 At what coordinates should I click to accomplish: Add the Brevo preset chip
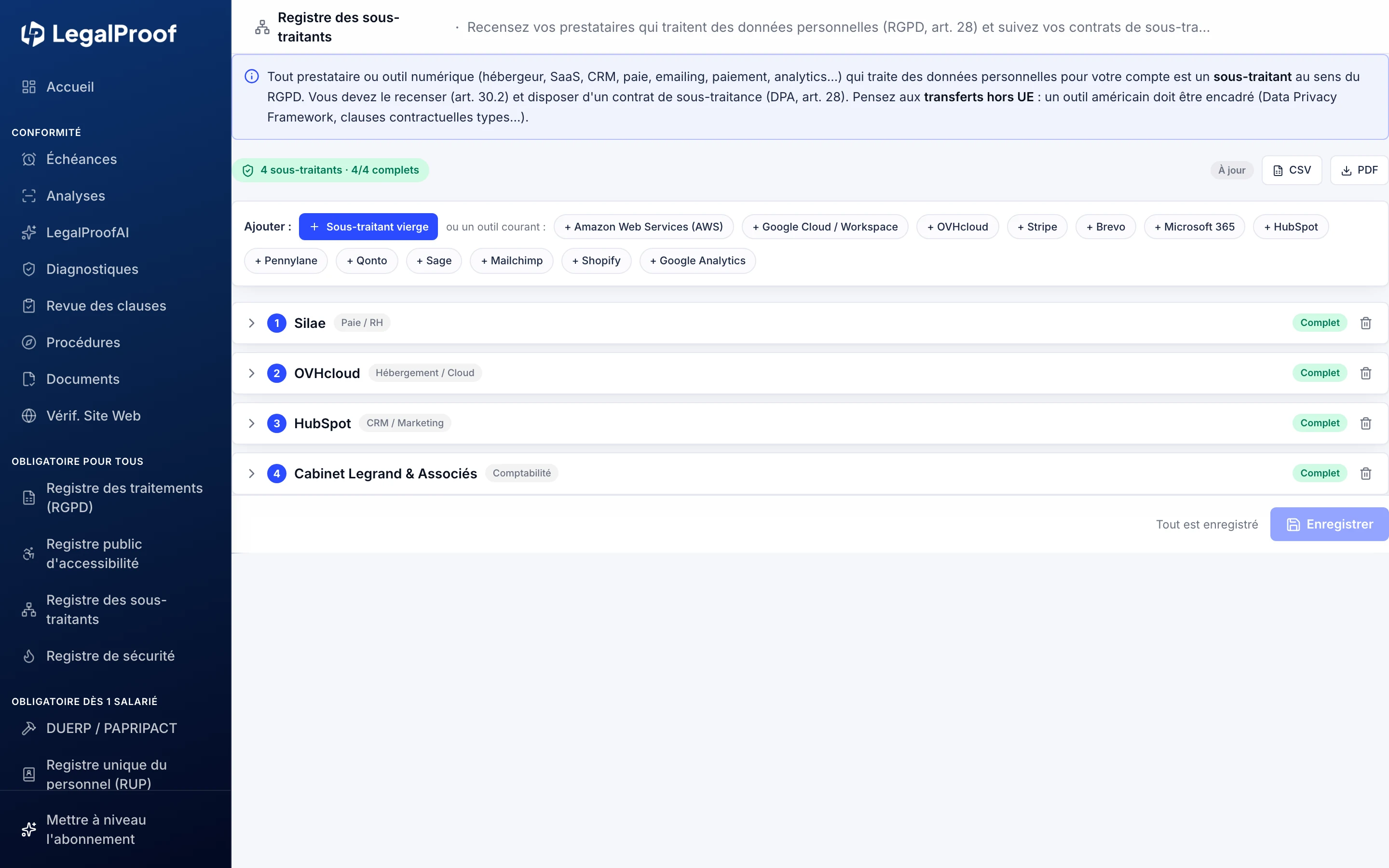click(1105, 227)
